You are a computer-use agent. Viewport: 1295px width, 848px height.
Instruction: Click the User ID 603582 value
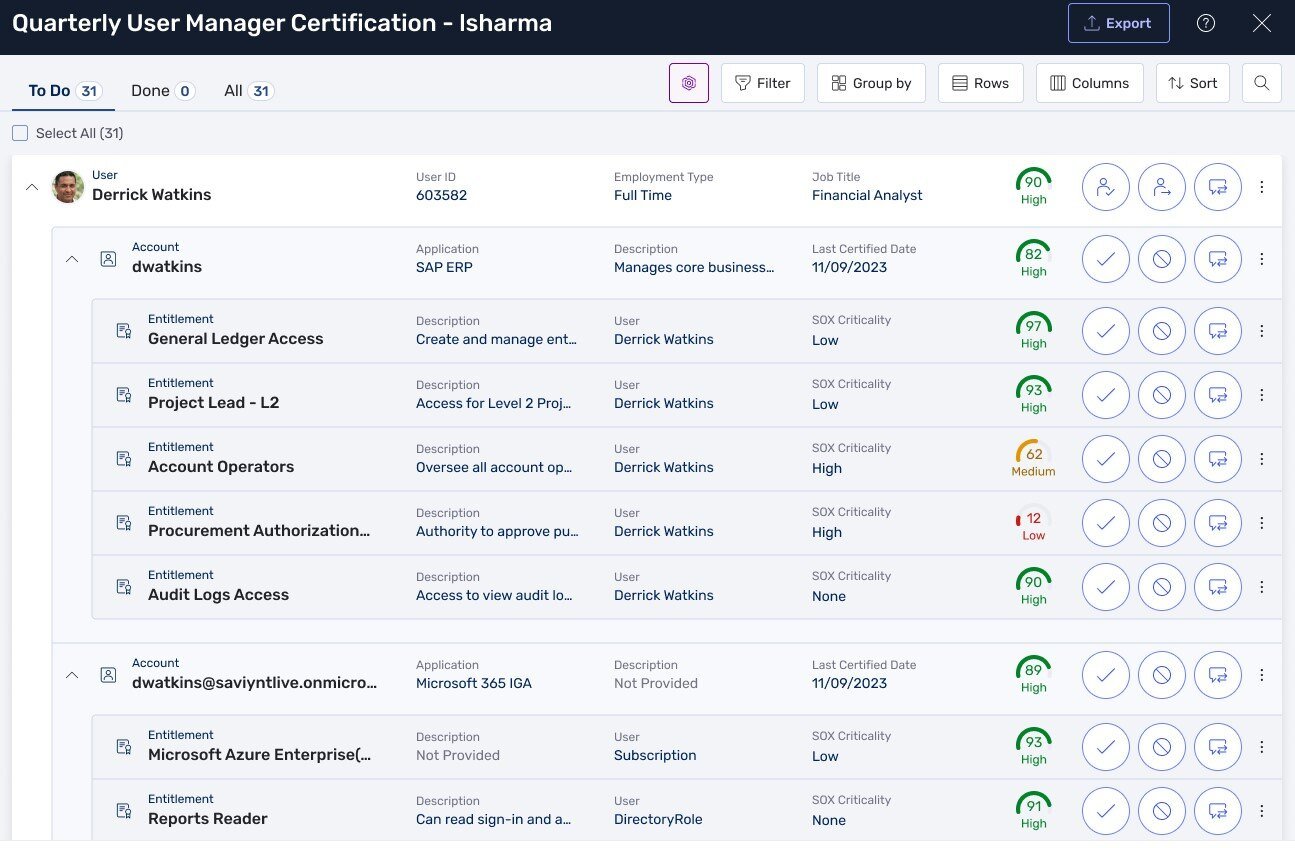coord(441,195)
